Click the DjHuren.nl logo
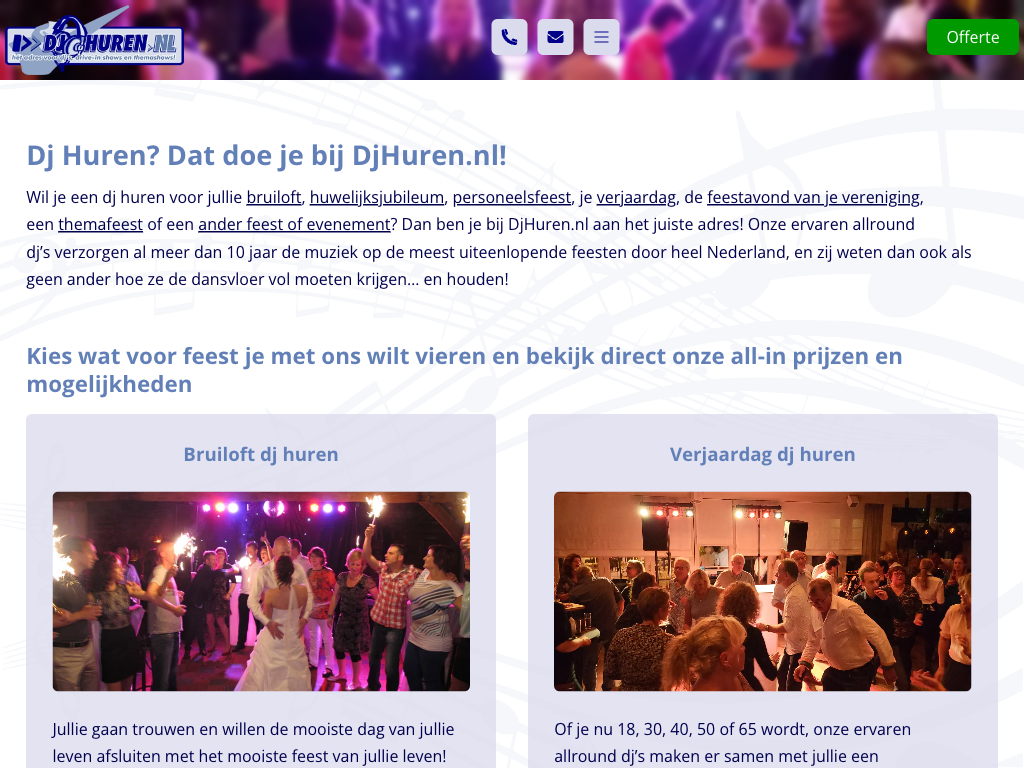Viewport: 1024px width, 768px height. (x=95, y=39)
